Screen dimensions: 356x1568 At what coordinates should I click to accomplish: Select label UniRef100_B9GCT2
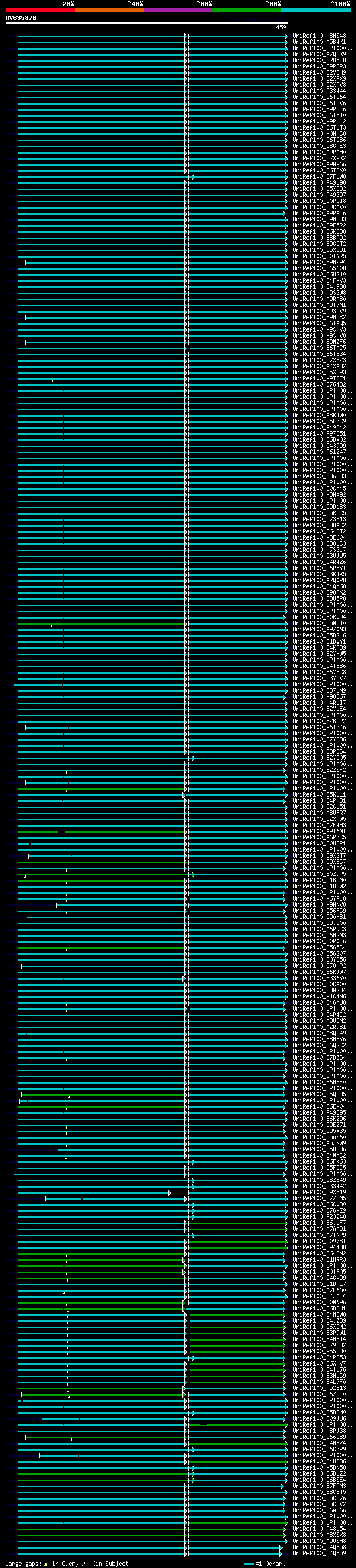click(x=319, y=244)
